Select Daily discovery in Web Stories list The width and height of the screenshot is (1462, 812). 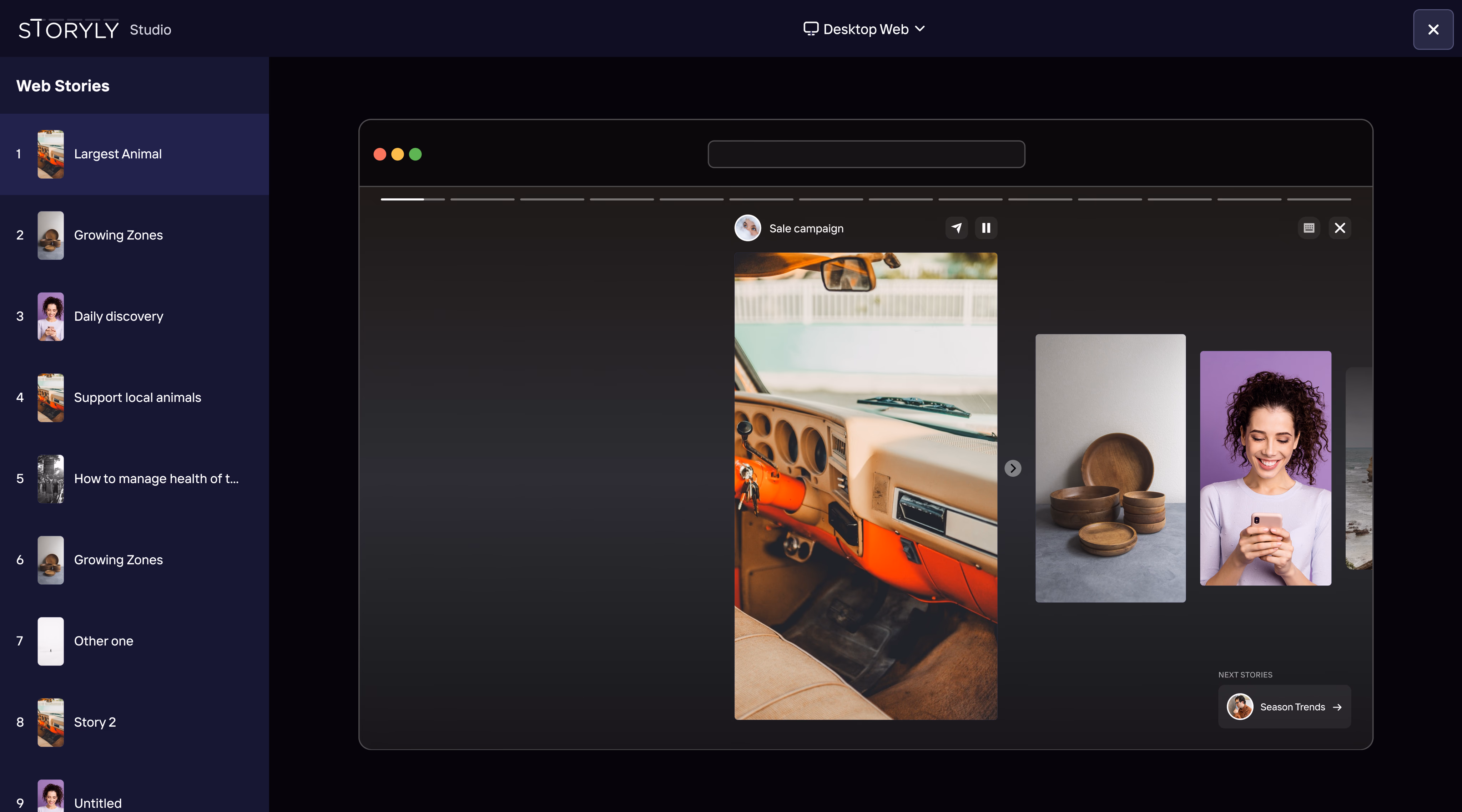coord(135,316)
